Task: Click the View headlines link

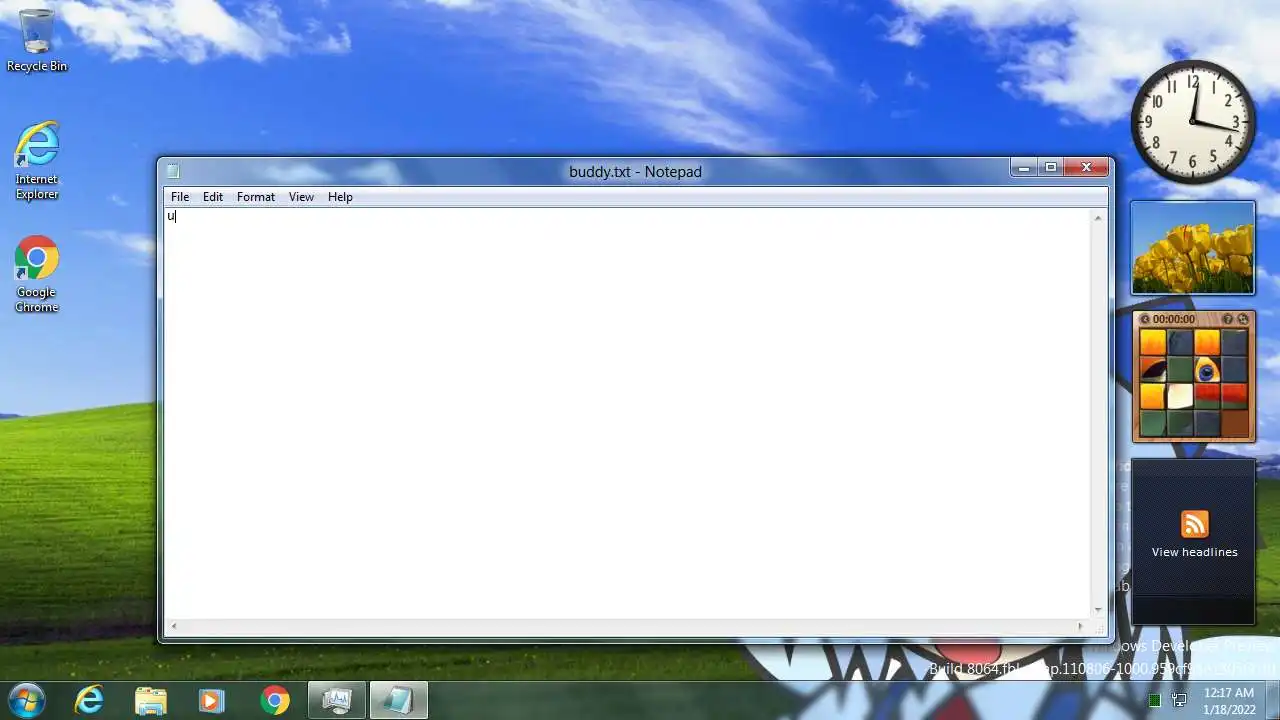Action: pos(1194,552)
